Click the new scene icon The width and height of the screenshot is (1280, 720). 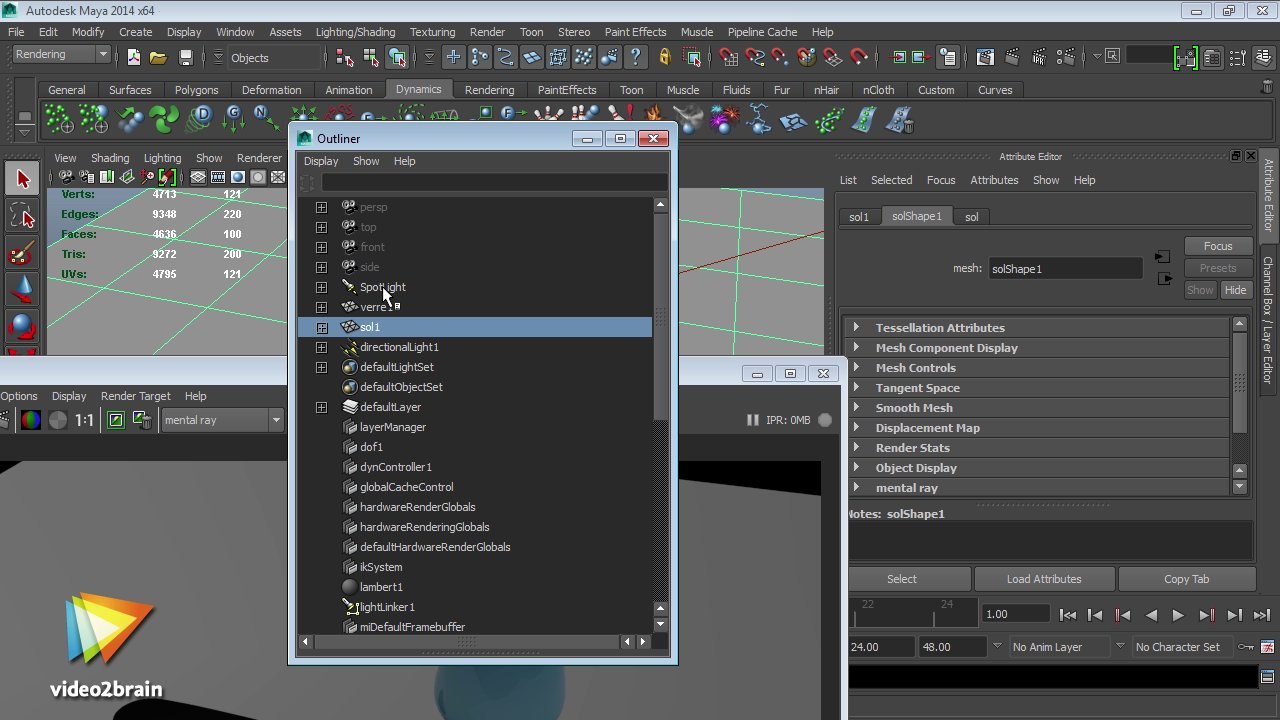click(133, 57)
